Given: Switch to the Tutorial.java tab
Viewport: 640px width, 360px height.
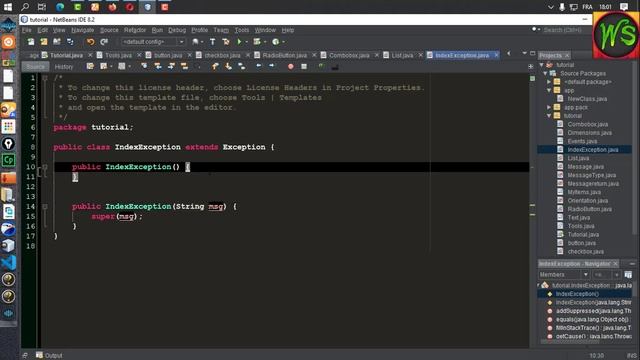Looking at the screenshot, I should (x=66, y=55).
